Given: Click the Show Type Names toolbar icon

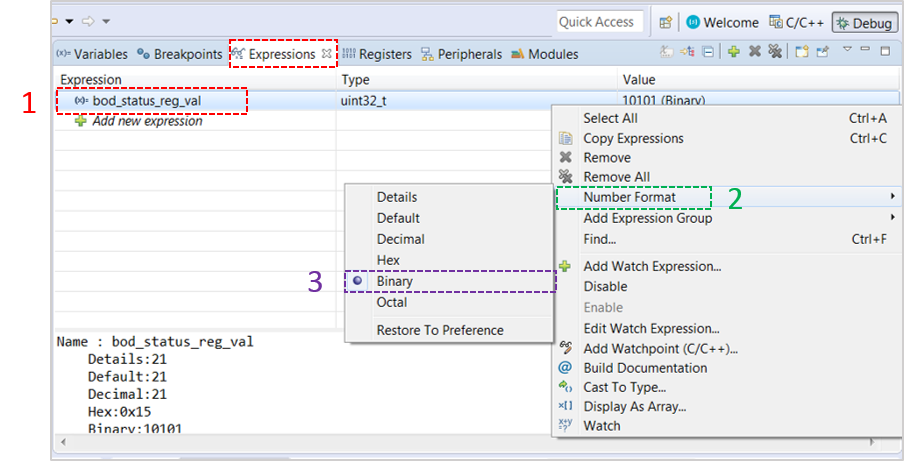Looking at the screenshot, I should [666, 52].
